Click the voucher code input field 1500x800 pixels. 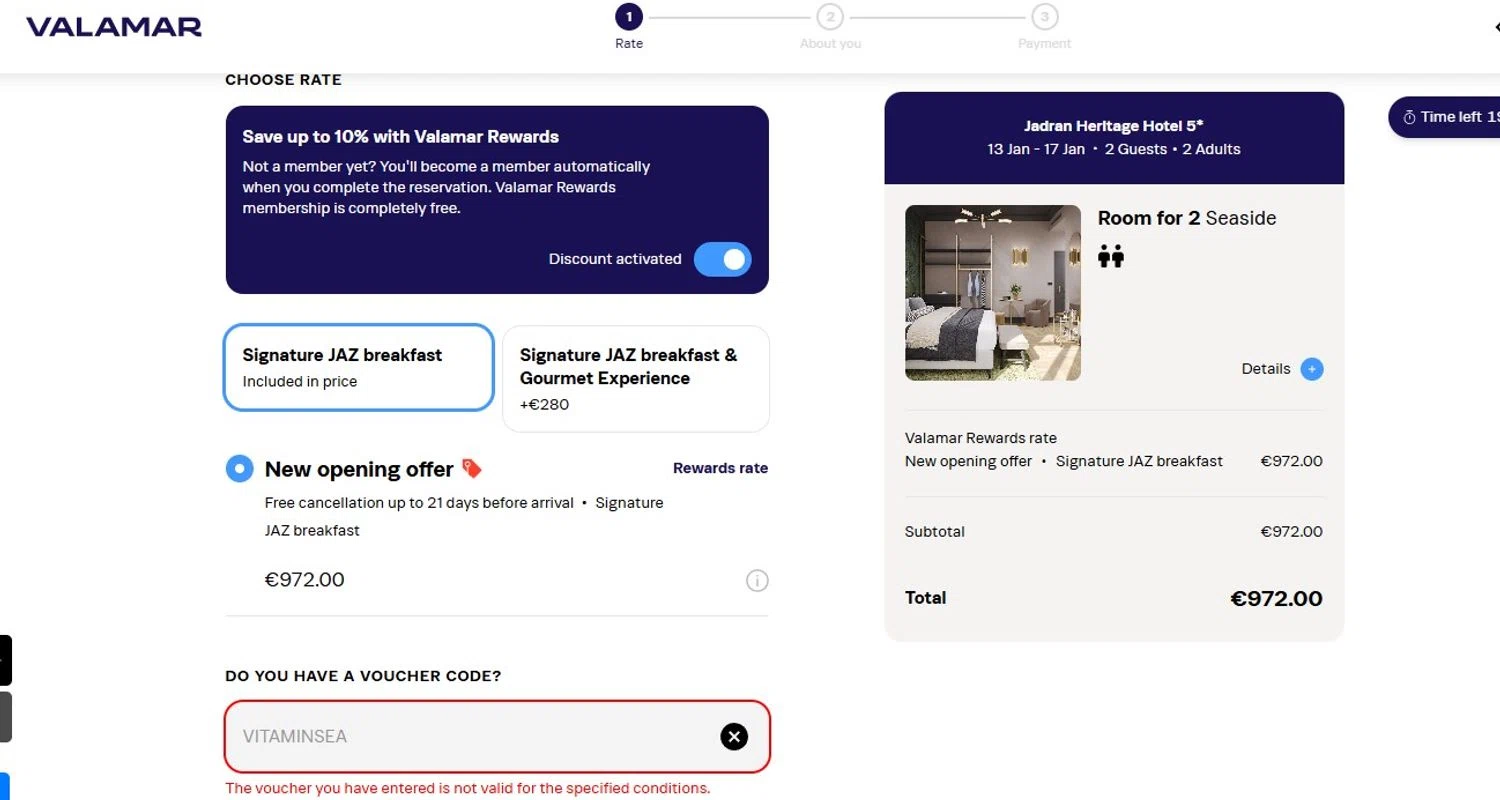pos(498,737)
